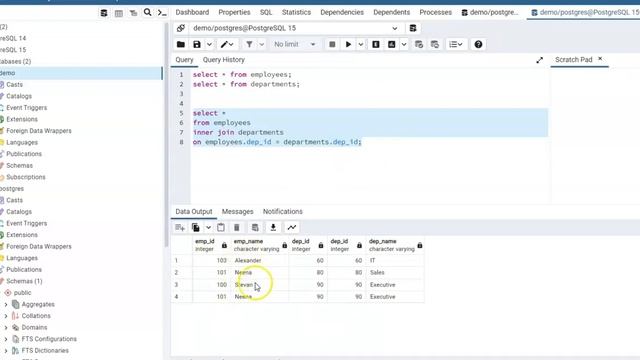Click the Delete rows trash icon
This screenshot has height=360, width=640.
pyautogui.click(x=237, y=227)
